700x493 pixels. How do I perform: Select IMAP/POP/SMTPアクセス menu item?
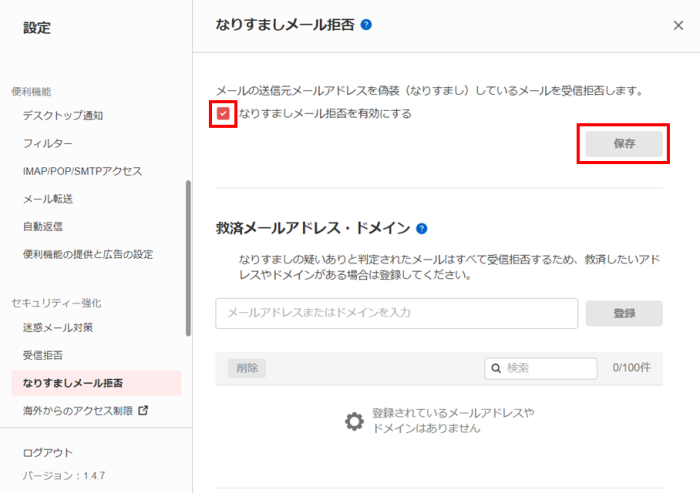pos(82,171)
